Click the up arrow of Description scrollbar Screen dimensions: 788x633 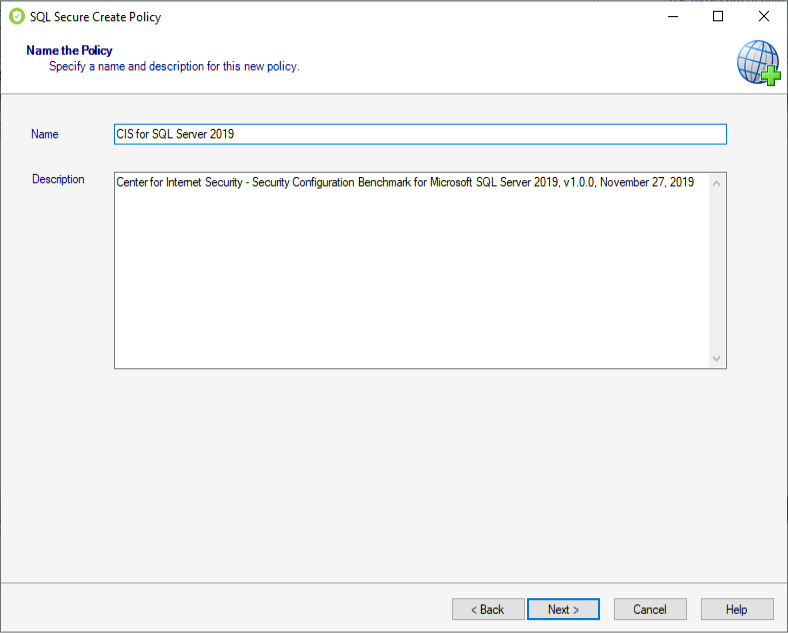coord(716,183)
